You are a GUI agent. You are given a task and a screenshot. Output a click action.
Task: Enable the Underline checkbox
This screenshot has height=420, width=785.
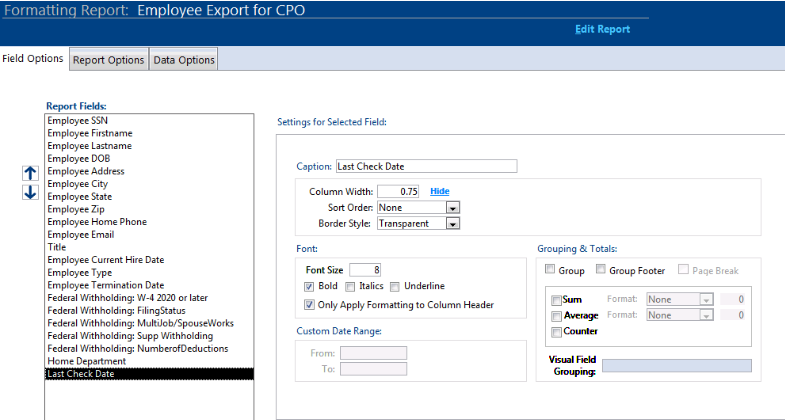point(395,286)
